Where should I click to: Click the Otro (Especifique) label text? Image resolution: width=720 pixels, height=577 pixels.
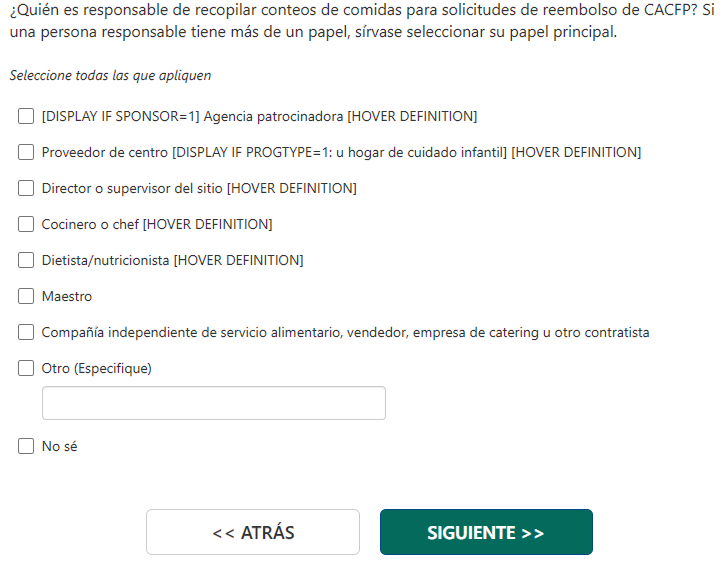point(97,368)
